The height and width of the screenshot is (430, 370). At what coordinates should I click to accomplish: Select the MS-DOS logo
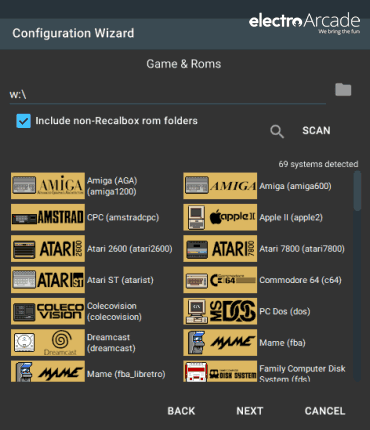pyautogui.click(x=220, y=311)
